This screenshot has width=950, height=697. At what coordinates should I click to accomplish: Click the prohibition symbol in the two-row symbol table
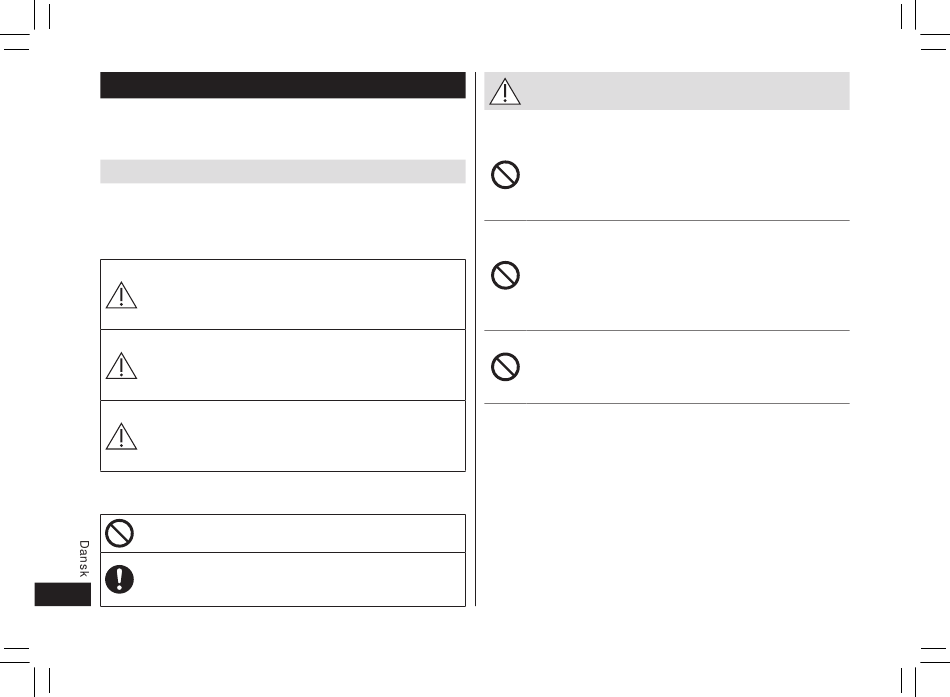119,533
